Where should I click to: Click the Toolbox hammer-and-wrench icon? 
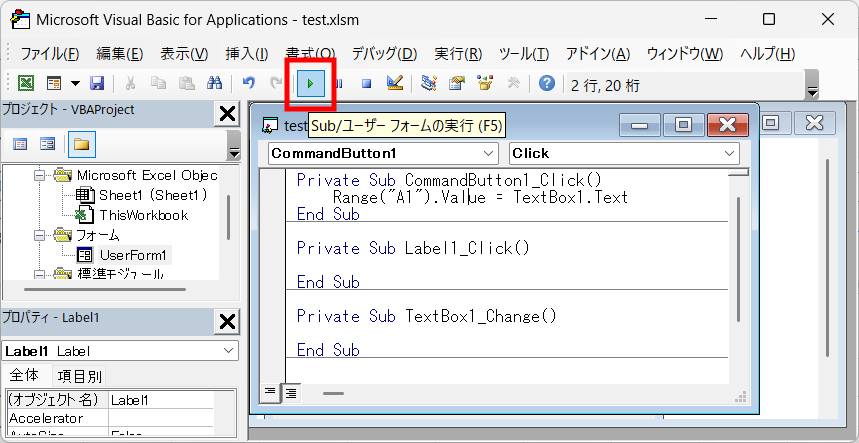coord(514,83)
